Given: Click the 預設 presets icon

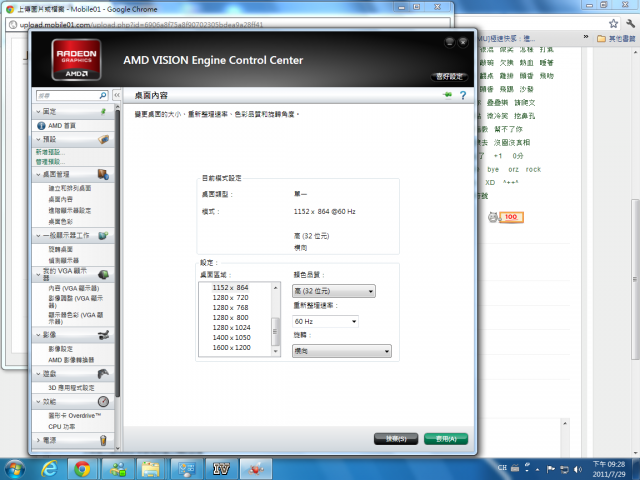Looking at the screenshot, I should (104, 139).
